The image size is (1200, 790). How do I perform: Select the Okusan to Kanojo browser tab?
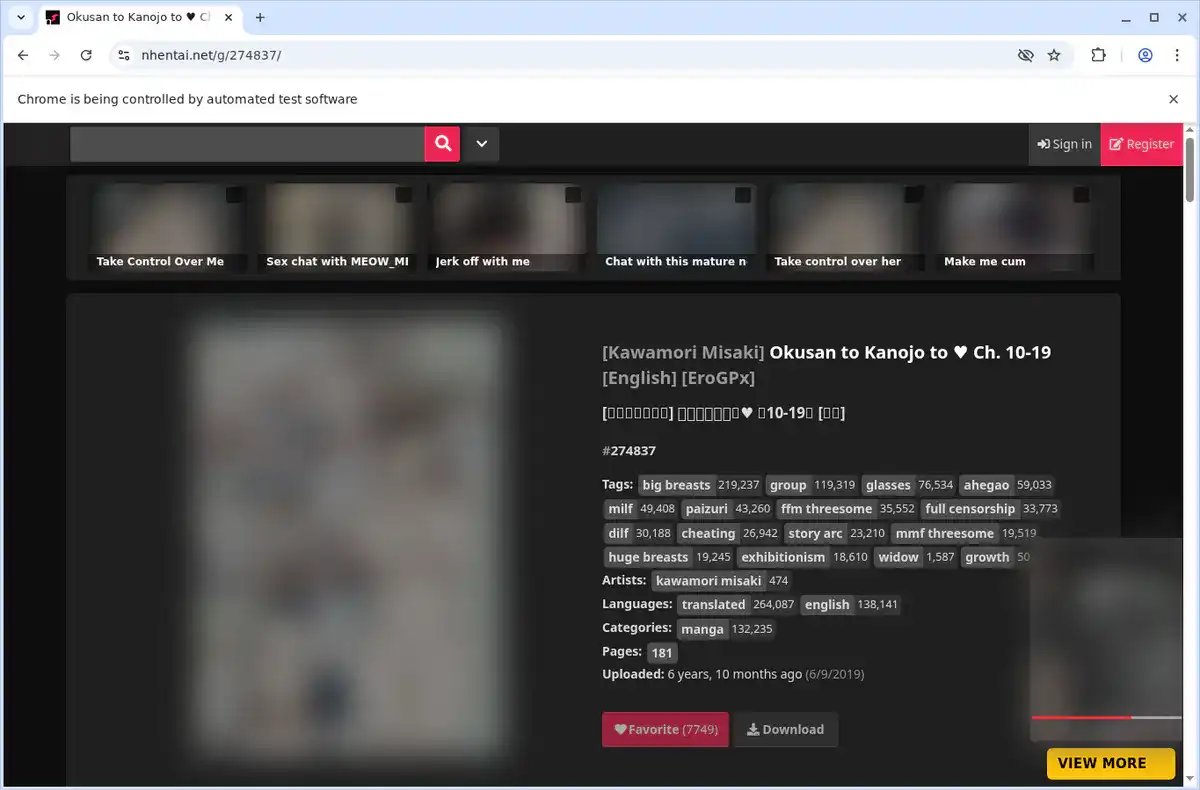[x=138, y=17]
